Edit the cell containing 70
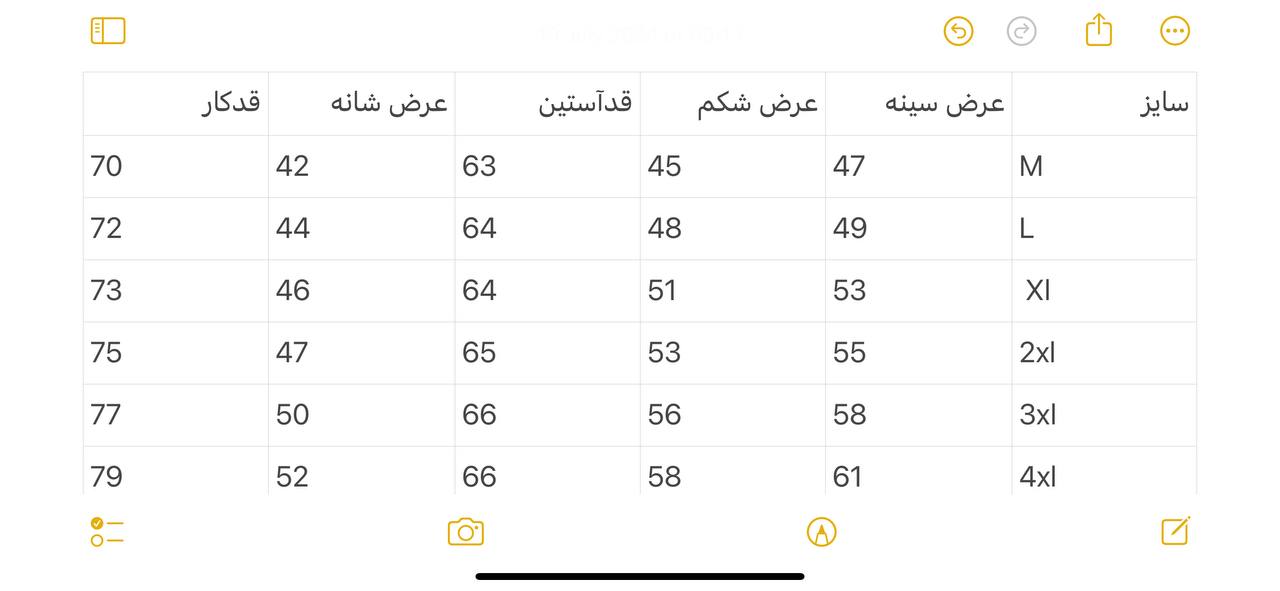This screenshot has height=591, width=1280. pyautogui.click(x=176, y=166)
